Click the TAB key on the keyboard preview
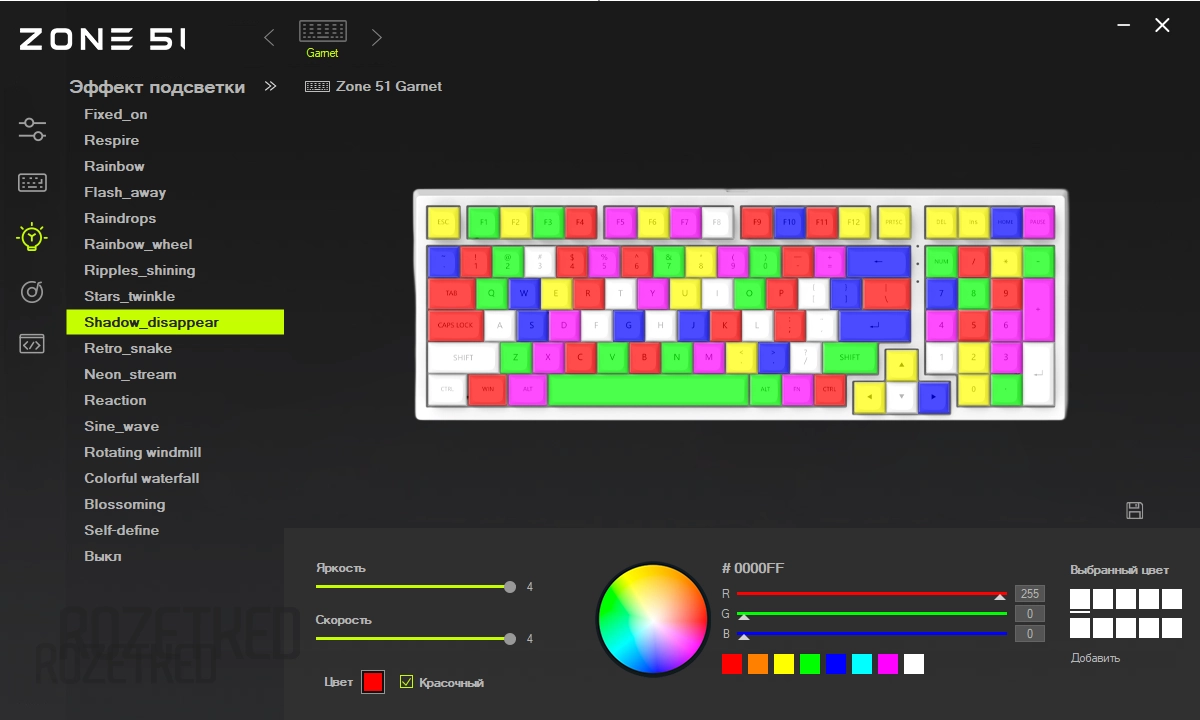Image resolution: width=1200 pixels, height=720 pixels. click(x=452, y=294)
